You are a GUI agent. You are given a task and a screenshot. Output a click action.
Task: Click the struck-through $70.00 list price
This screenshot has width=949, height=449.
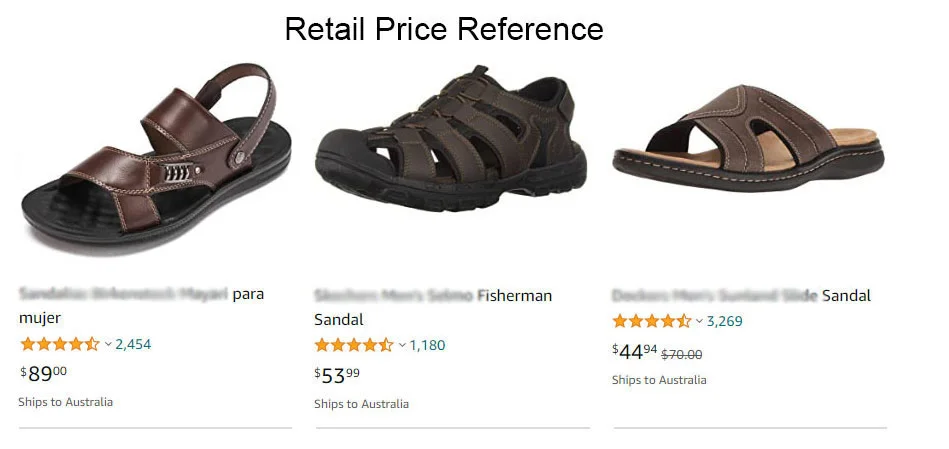click(682, 354)
